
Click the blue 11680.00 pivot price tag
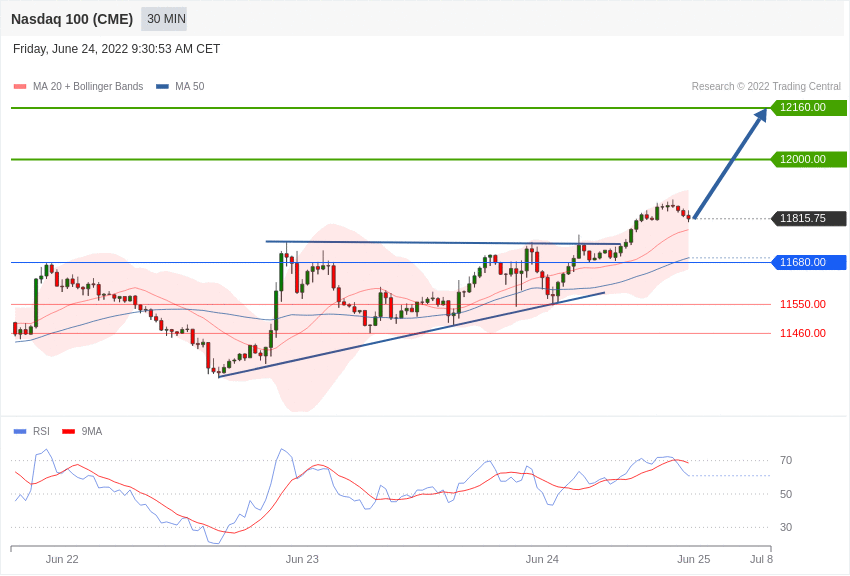point(808,263)
